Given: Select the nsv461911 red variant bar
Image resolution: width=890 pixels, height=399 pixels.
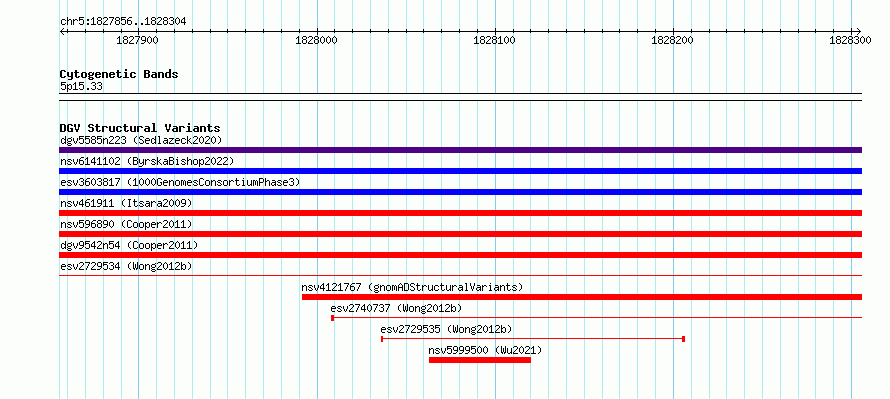Looking at the screenshot, I should point(460,213).
